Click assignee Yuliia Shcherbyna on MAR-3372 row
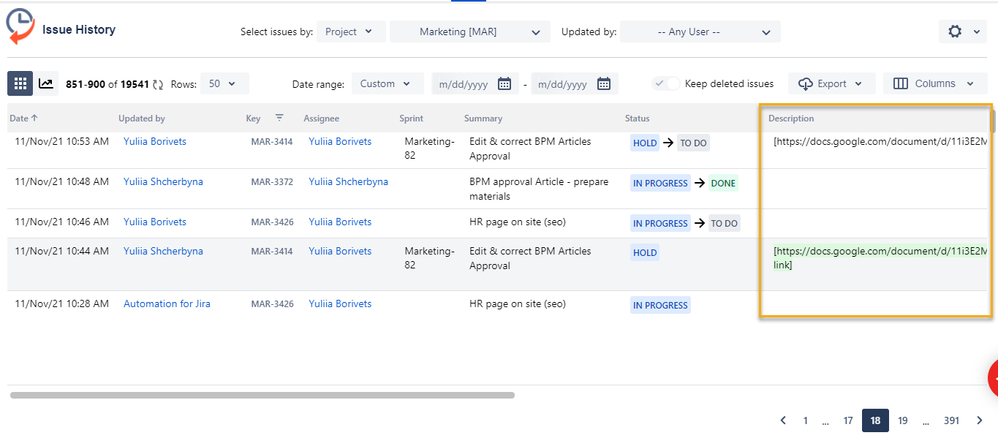Image resolution: width=998 pixels, height=441 pixels. pyautogui.click(x=348, y=181)
